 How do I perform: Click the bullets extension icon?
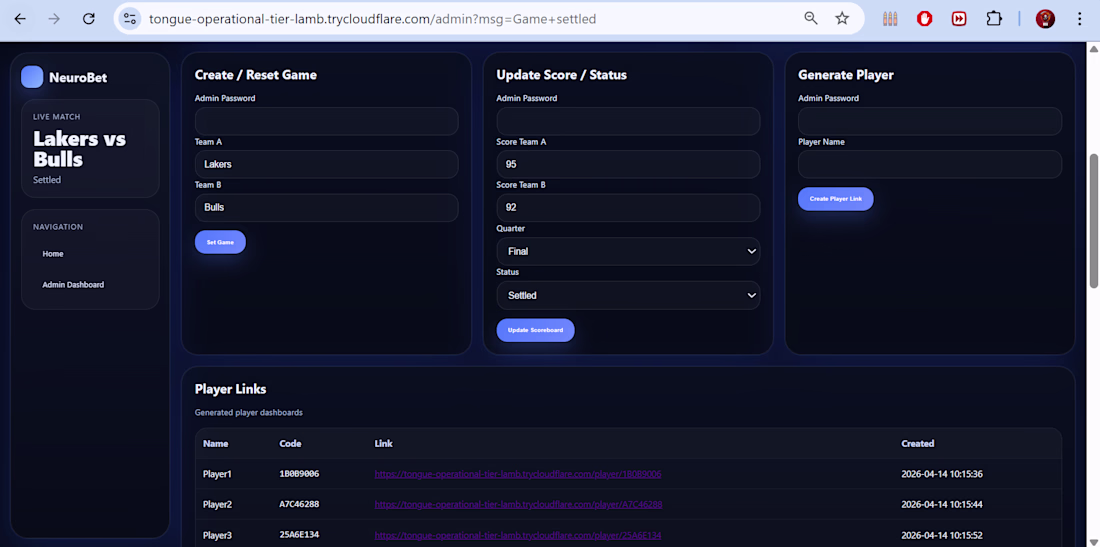[x=890, y=19]
